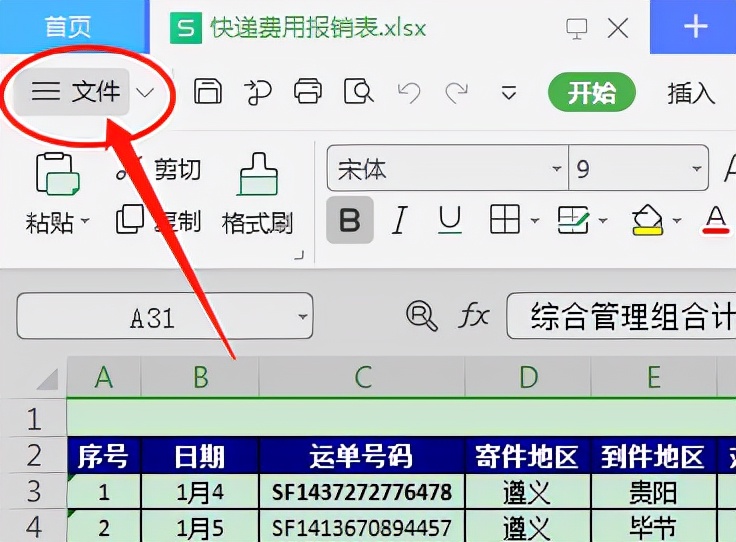Expand the quick access toolbar customize arrow

point(509,92)
